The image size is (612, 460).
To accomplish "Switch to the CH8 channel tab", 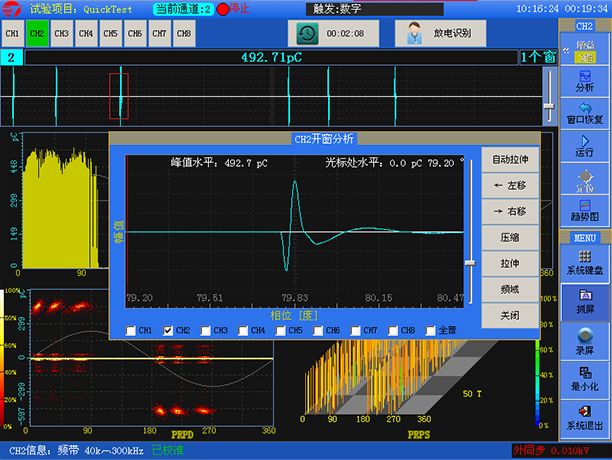I will click(x=184, y=34).
